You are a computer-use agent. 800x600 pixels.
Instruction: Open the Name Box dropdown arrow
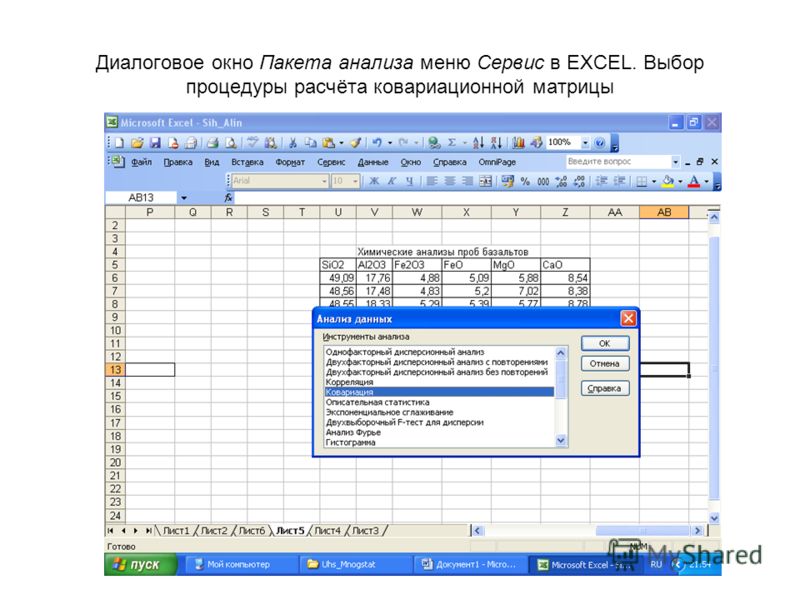pyautogui.click(x=184, y=198)
